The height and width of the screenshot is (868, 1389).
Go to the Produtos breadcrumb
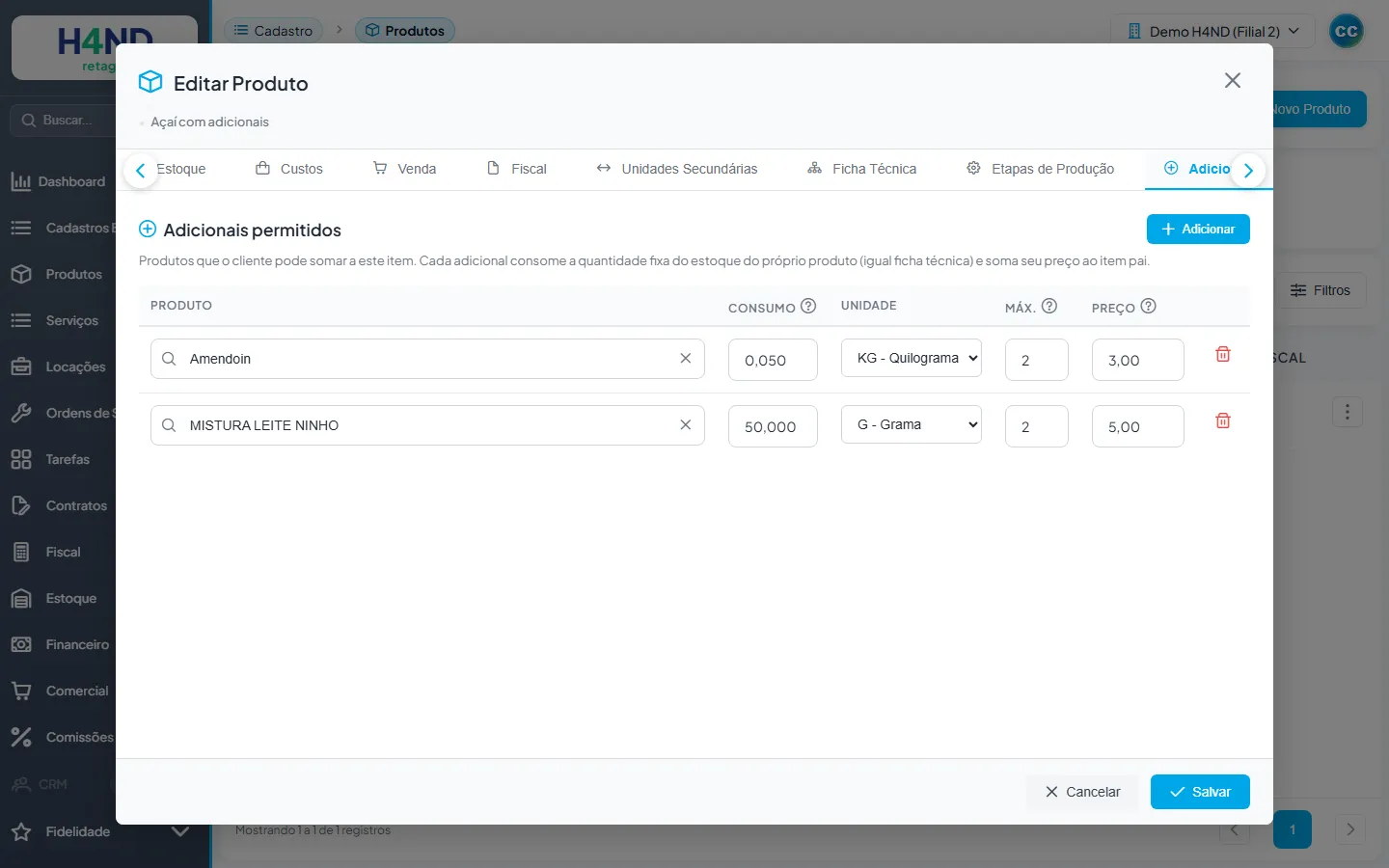(405, 31)
